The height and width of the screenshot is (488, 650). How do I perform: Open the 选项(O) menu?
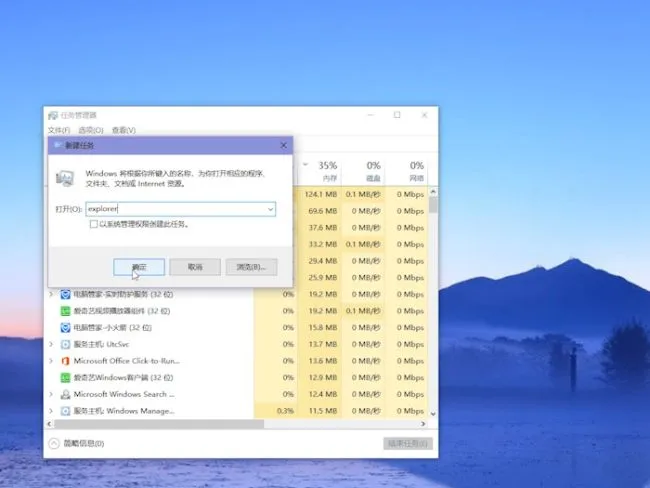91,130
